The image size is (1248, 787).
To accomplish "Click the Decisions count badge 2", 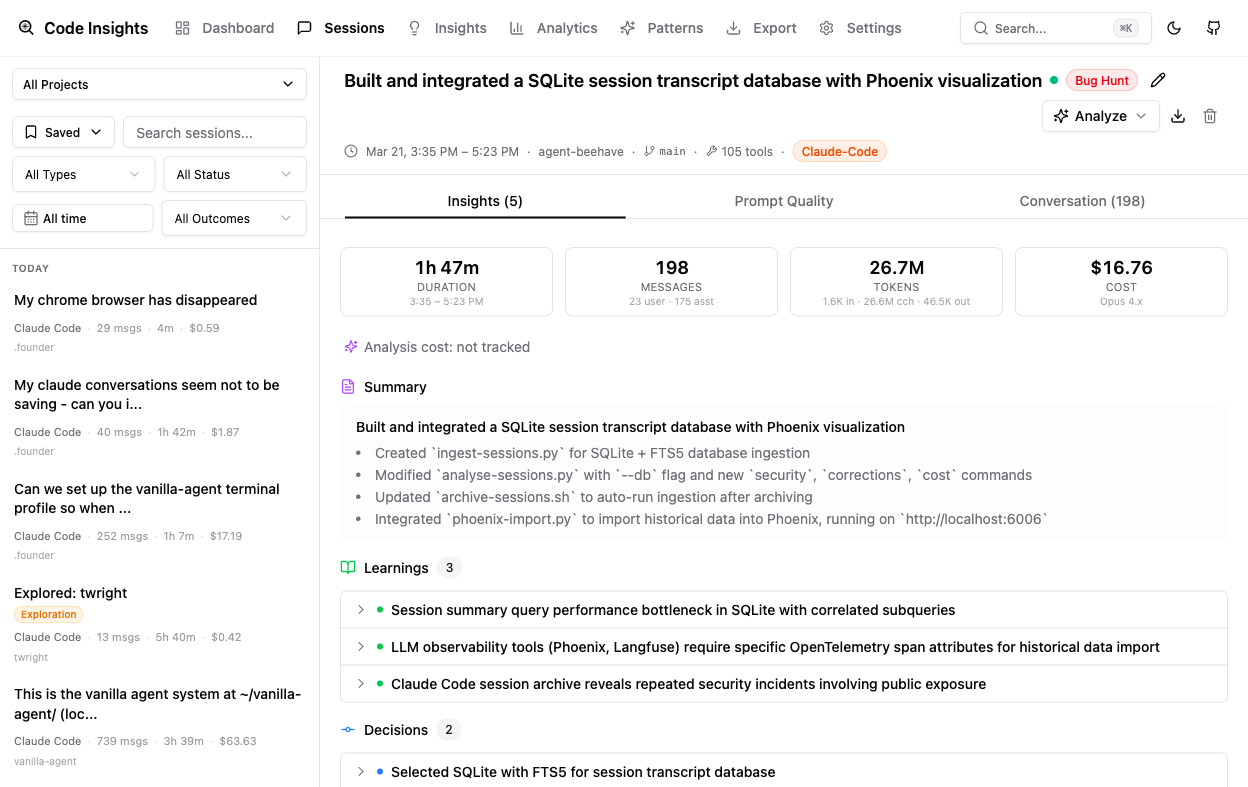I will 449,730.
